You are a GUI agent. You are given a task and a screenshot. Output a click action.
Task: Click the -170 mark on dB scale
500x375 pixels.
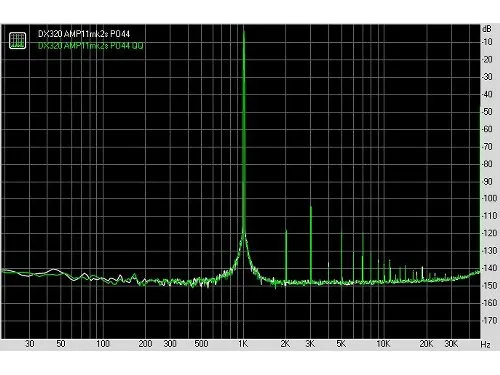[490, 320]
